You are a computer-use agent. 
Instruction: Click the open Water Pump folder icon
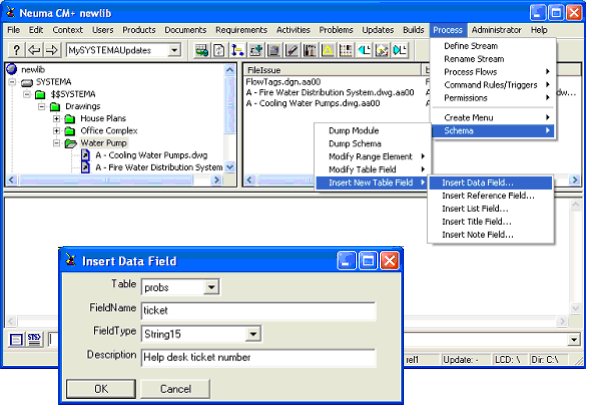click(x=70, y=143)
